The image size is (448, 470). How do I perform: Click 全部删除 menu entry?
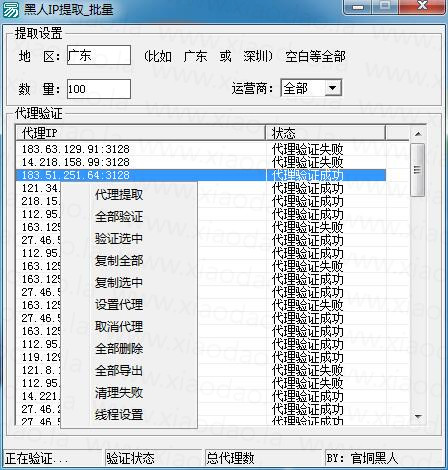tap(119, 349)
